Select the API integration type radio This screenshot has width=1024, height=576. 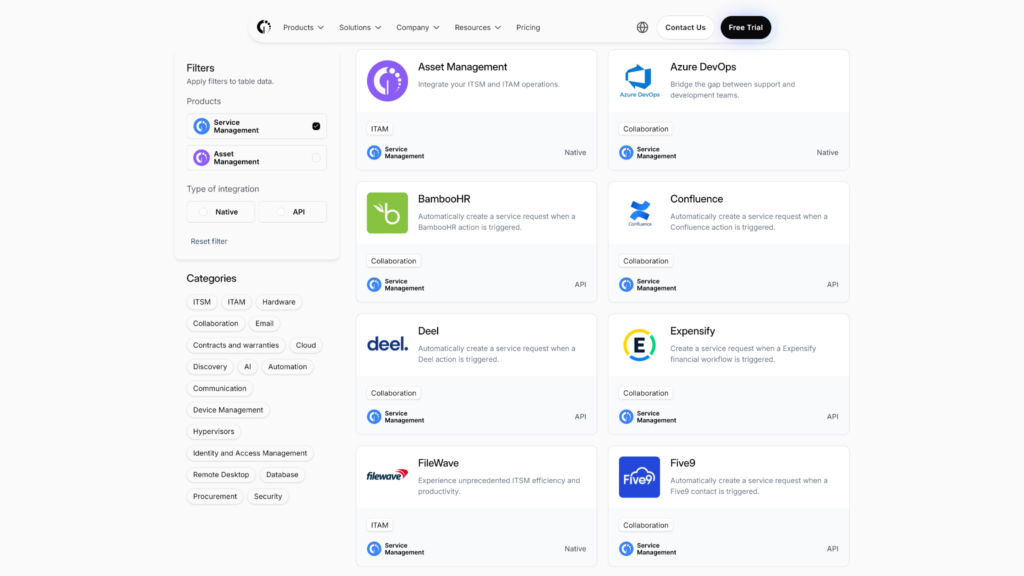tap(280, 212)
